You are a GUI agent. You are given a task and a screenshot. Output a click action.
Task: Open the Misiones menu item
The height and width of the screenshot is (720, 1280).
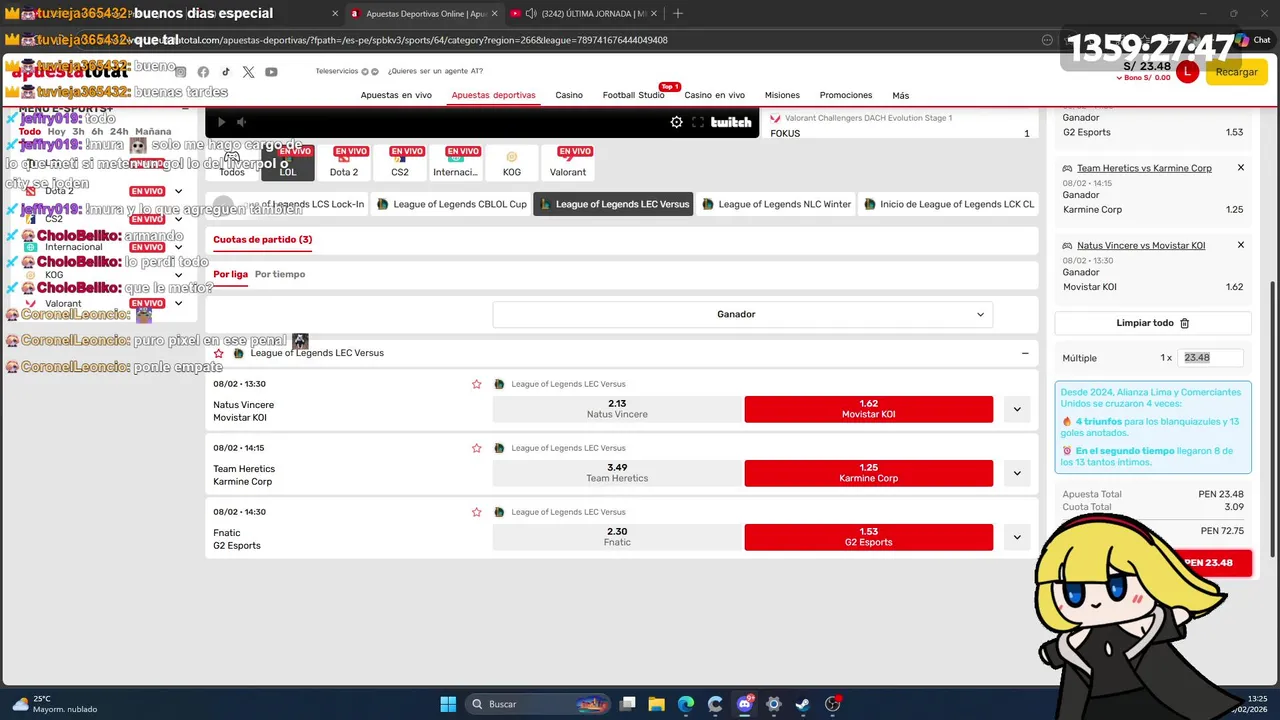click(x=782, y=95)
